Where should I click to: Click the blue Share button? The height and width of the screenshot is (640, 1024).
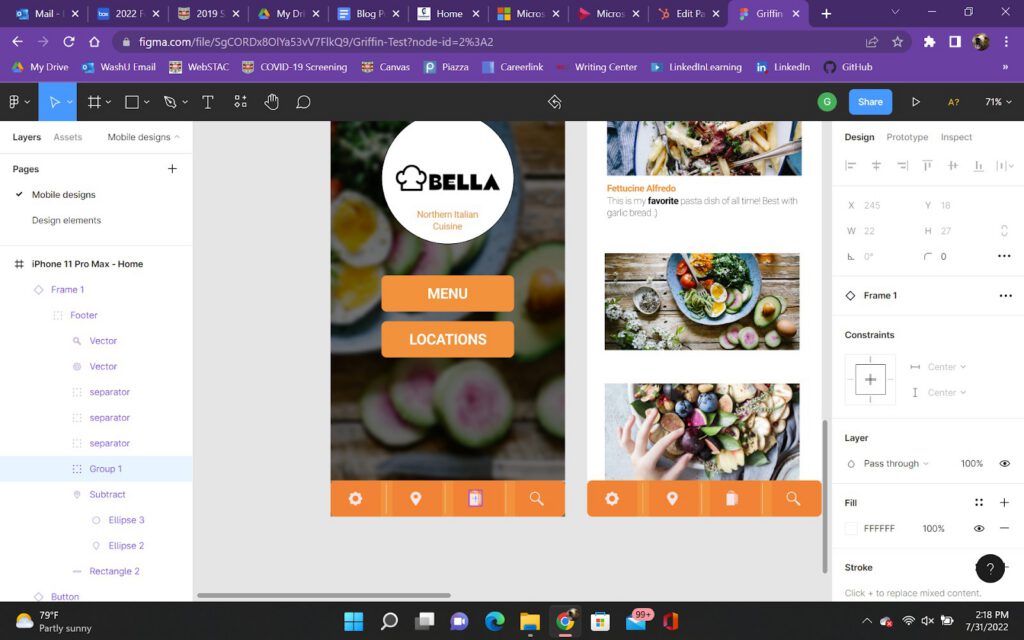tap(870, 102)
